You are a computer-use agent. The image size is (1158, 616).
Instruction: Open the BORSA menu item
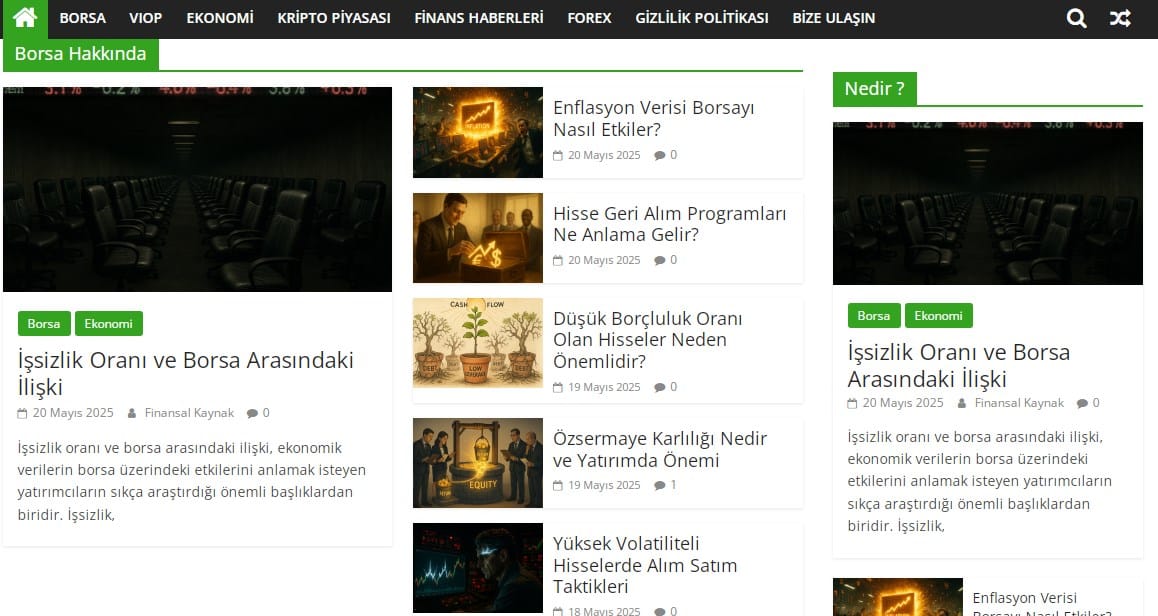(82, 18)
